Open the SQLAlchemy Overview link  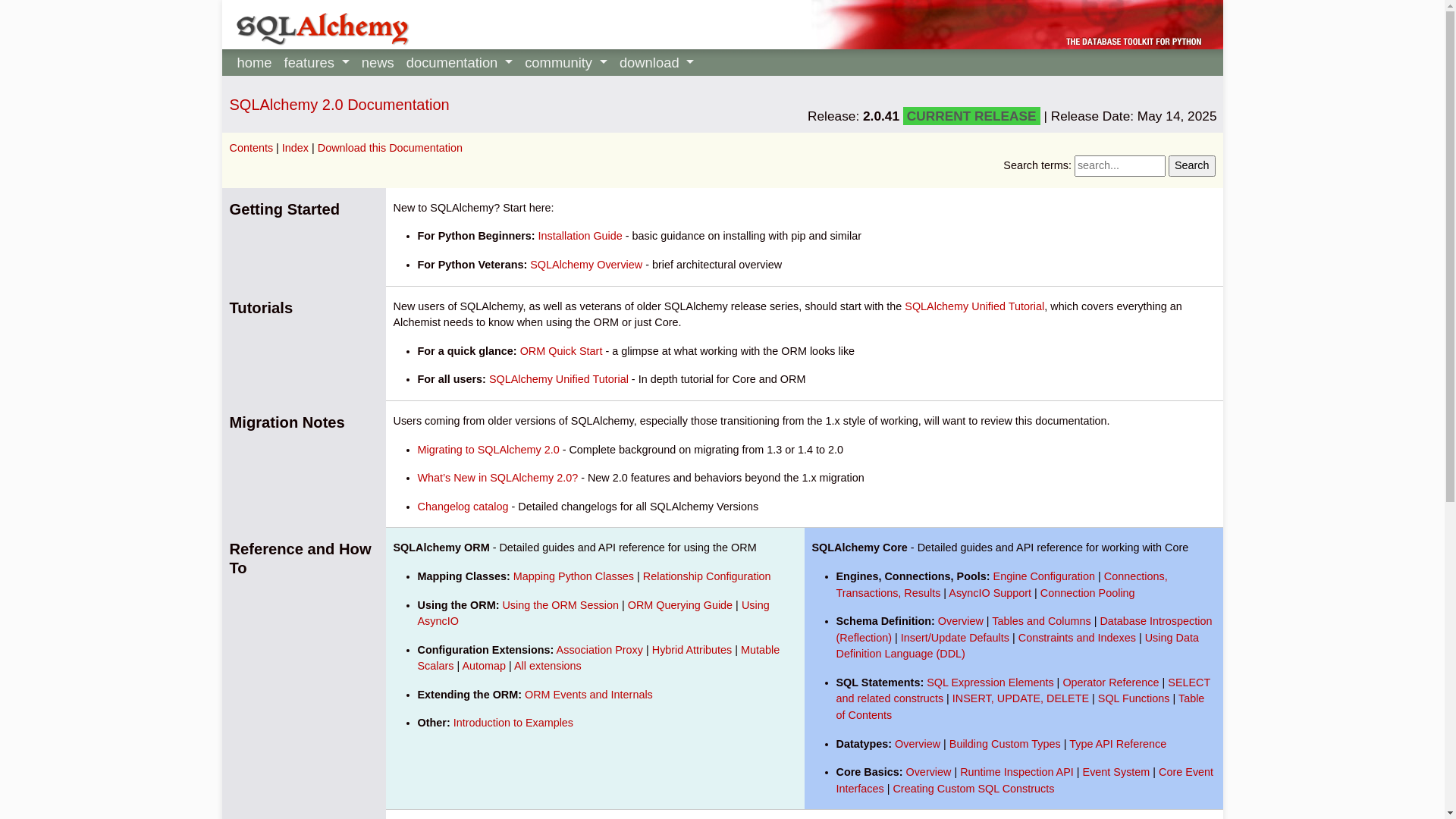coord(586,265)
